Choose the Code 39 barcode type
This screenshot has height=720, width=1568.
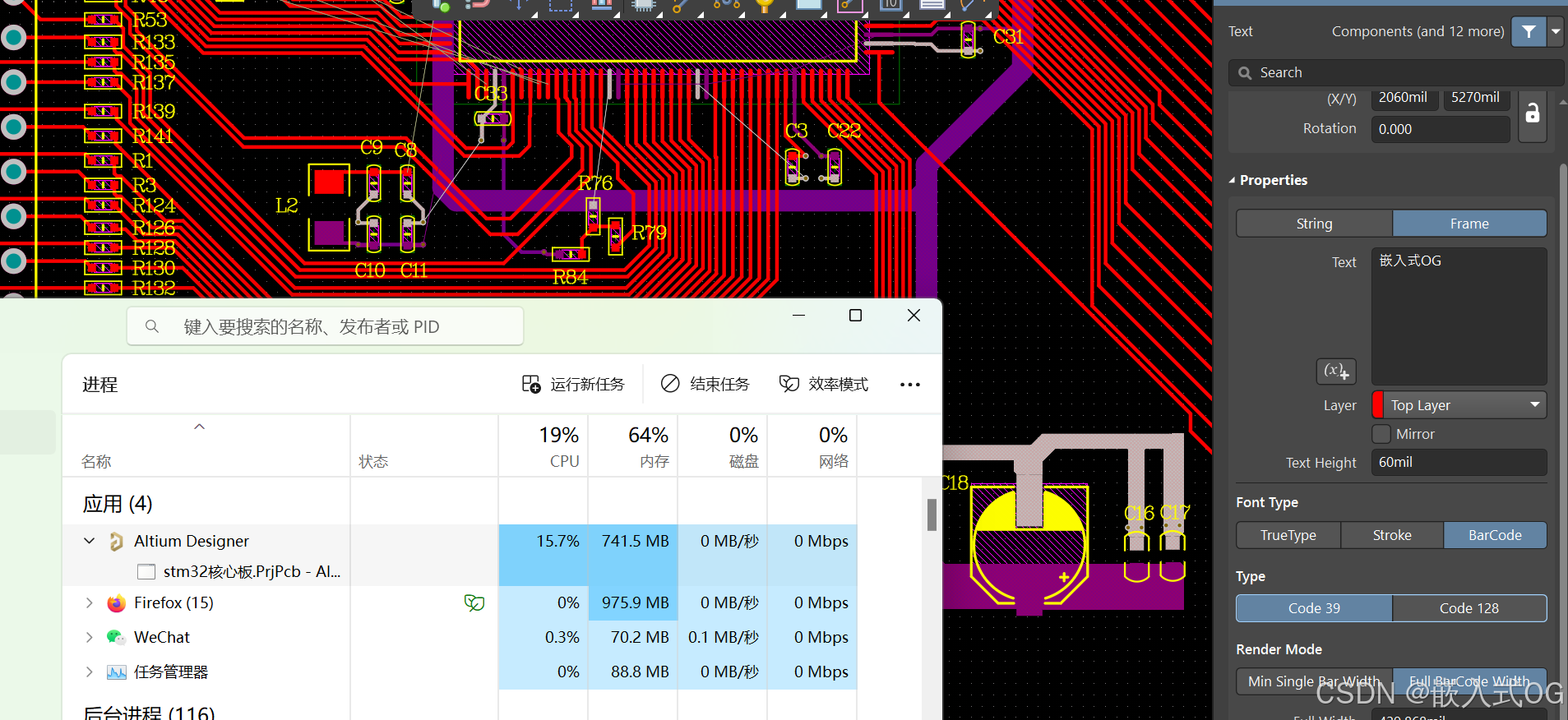(x=1314, y=608)
